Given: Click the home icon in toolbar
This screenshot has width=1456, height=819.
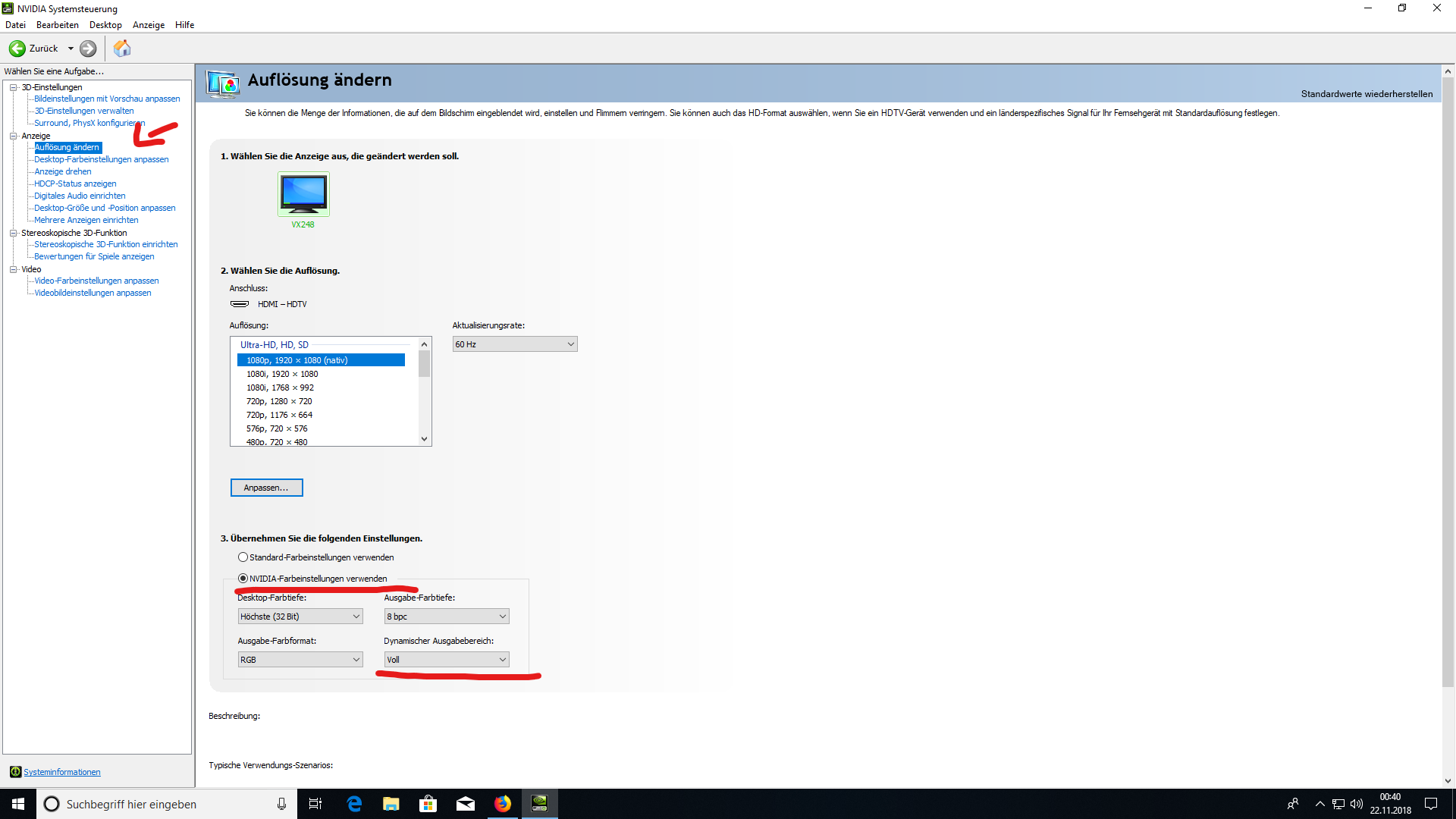Looking at the screenshot, I should tap(121, 49).
